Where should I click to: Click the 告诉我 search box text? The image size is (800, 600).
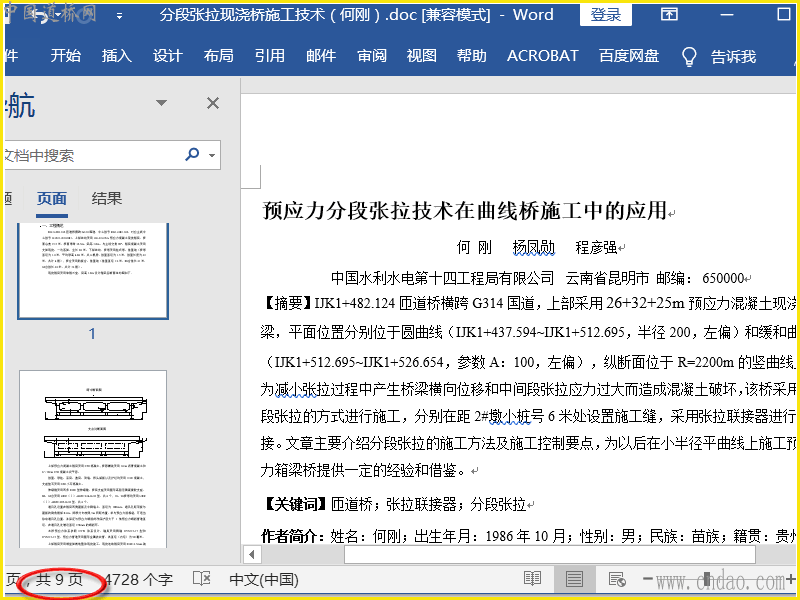pyautogui.click(x=733, y=57)
